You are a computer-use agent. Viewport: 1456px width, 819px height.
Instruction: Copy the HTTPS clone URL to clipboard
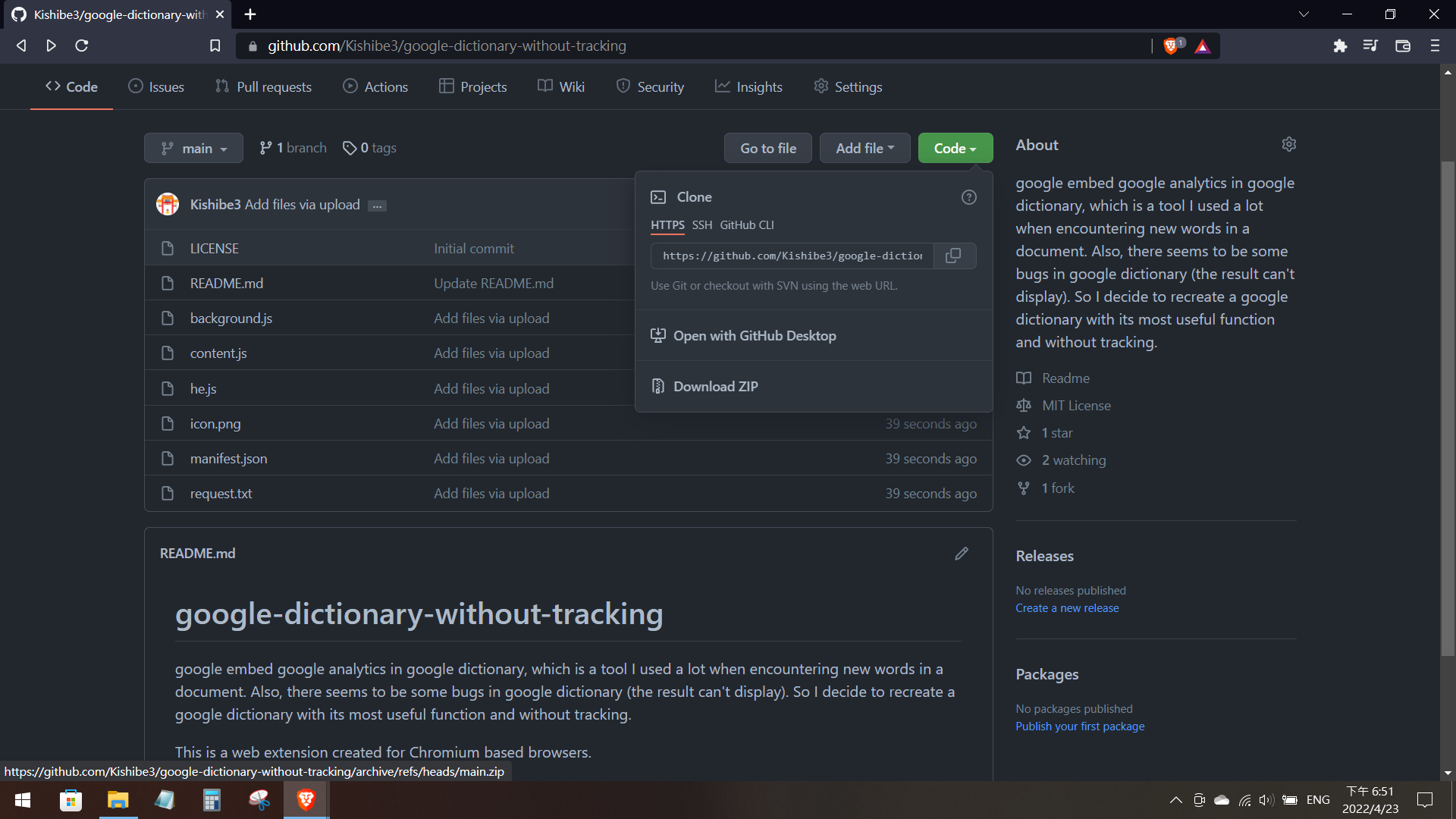(953, 256)
